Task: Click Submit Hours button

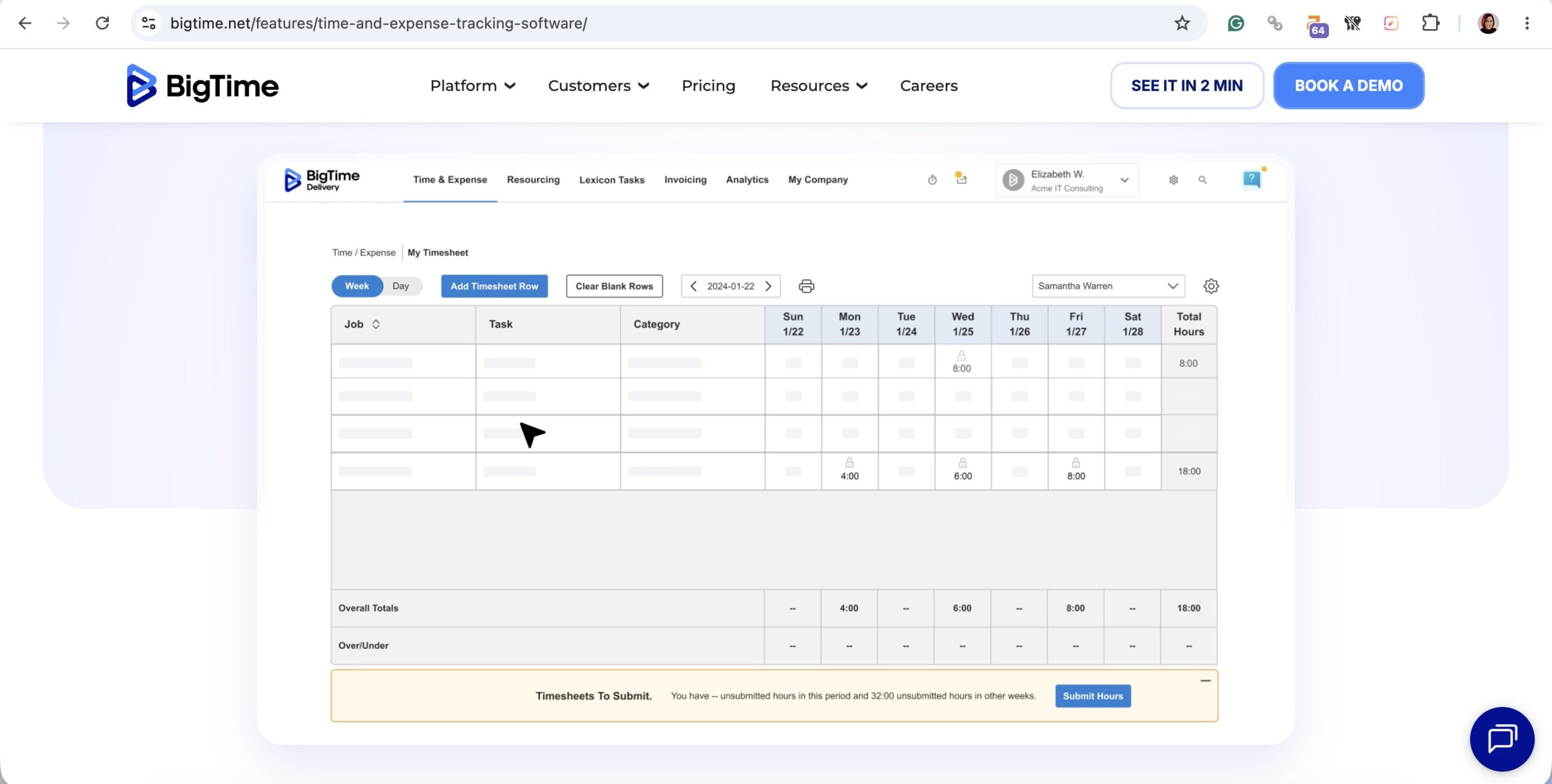Action: [x=1092, y=696]
